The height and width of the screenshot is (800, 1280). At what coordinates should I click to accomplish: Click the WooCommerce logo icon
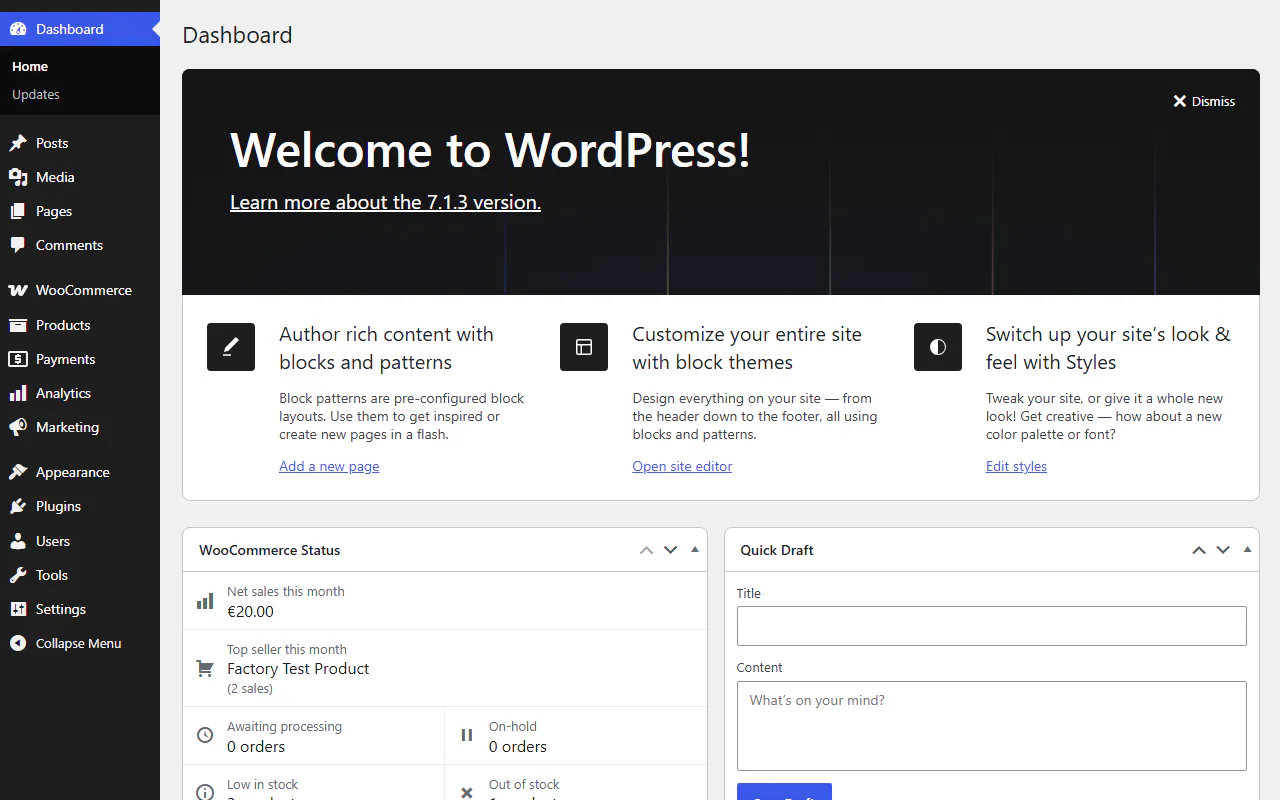click(18, 290)
